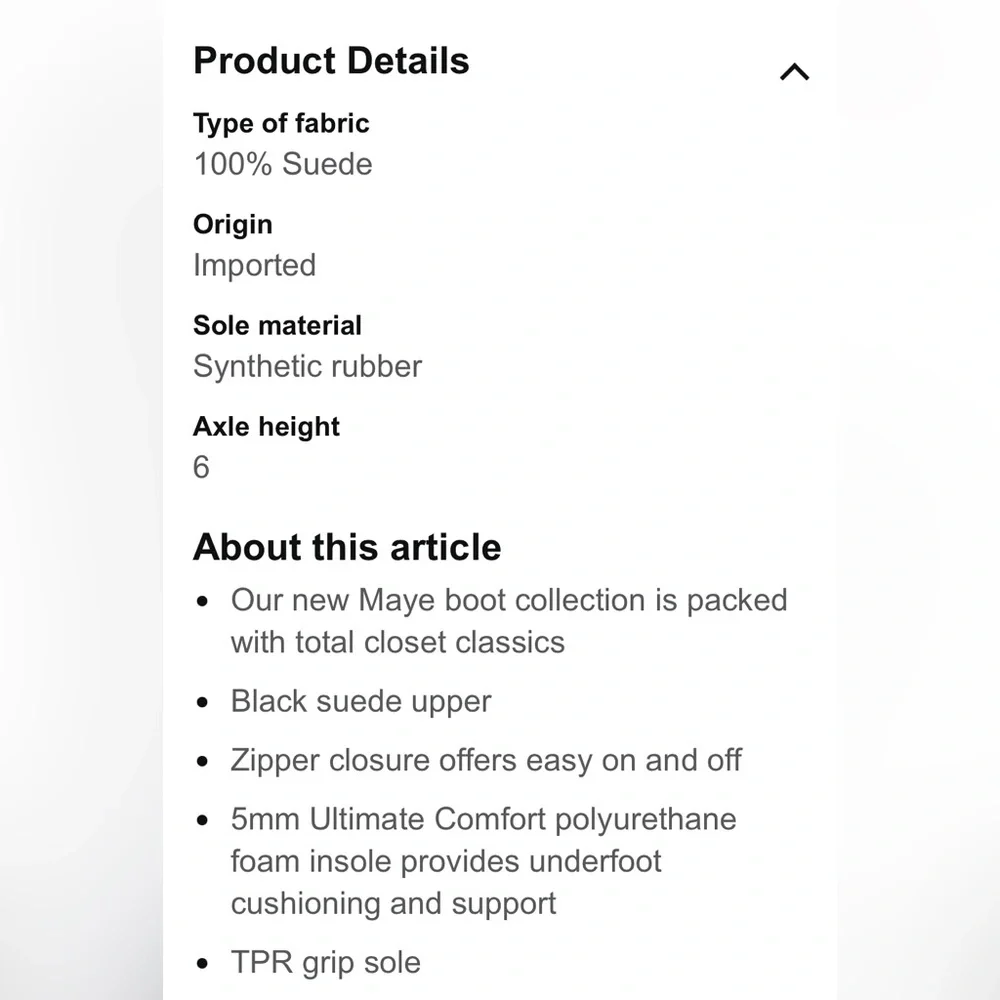
Task: Select the Type of fabric label
Action: 281,123
